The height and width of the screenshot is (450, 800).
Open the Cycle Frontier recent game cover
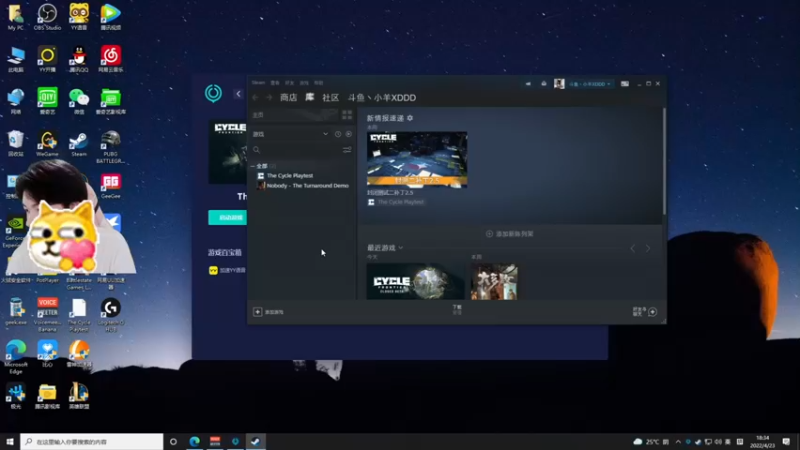(415, 281)
